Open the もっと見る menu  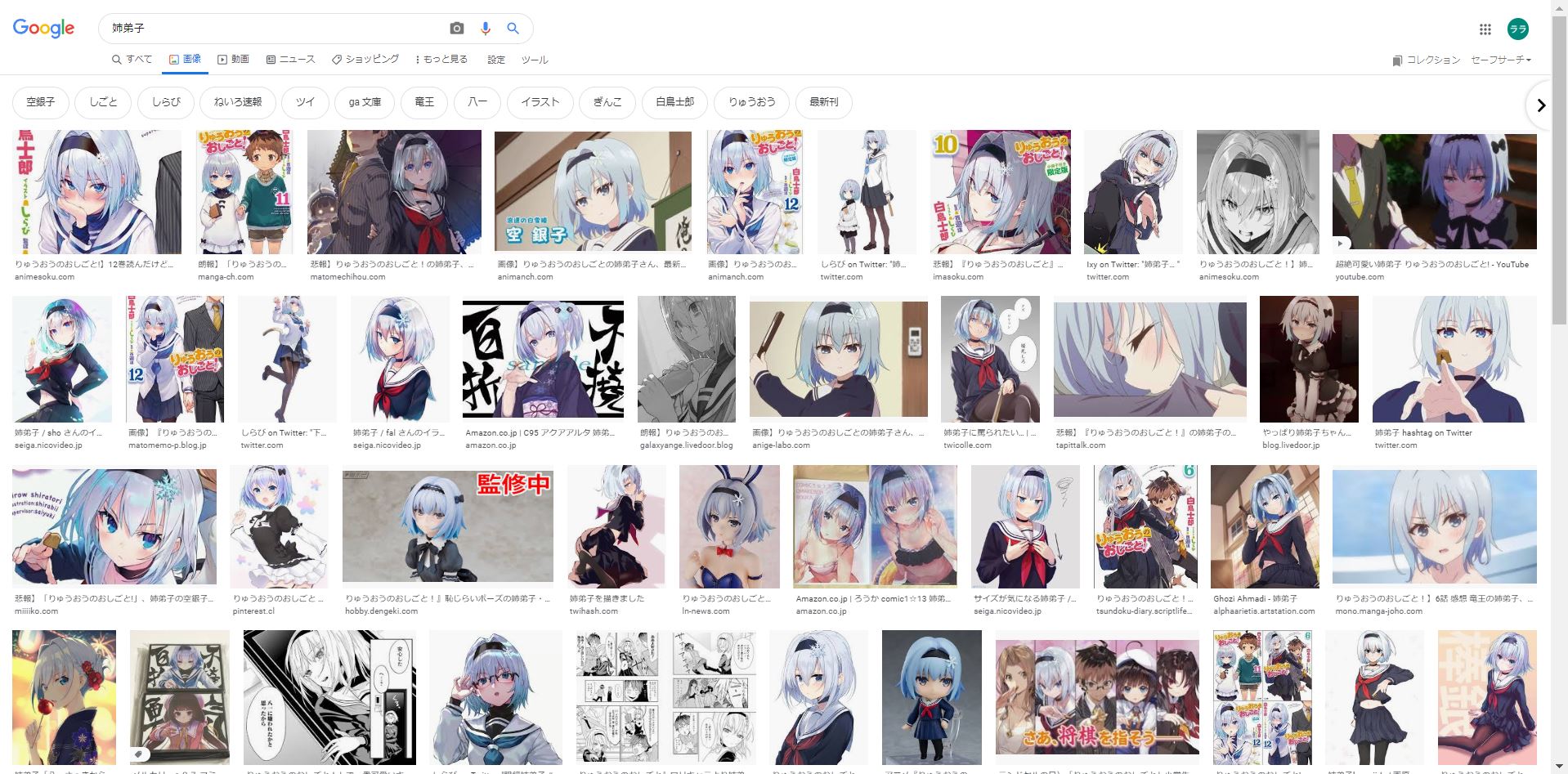click(x=441, y=59)
